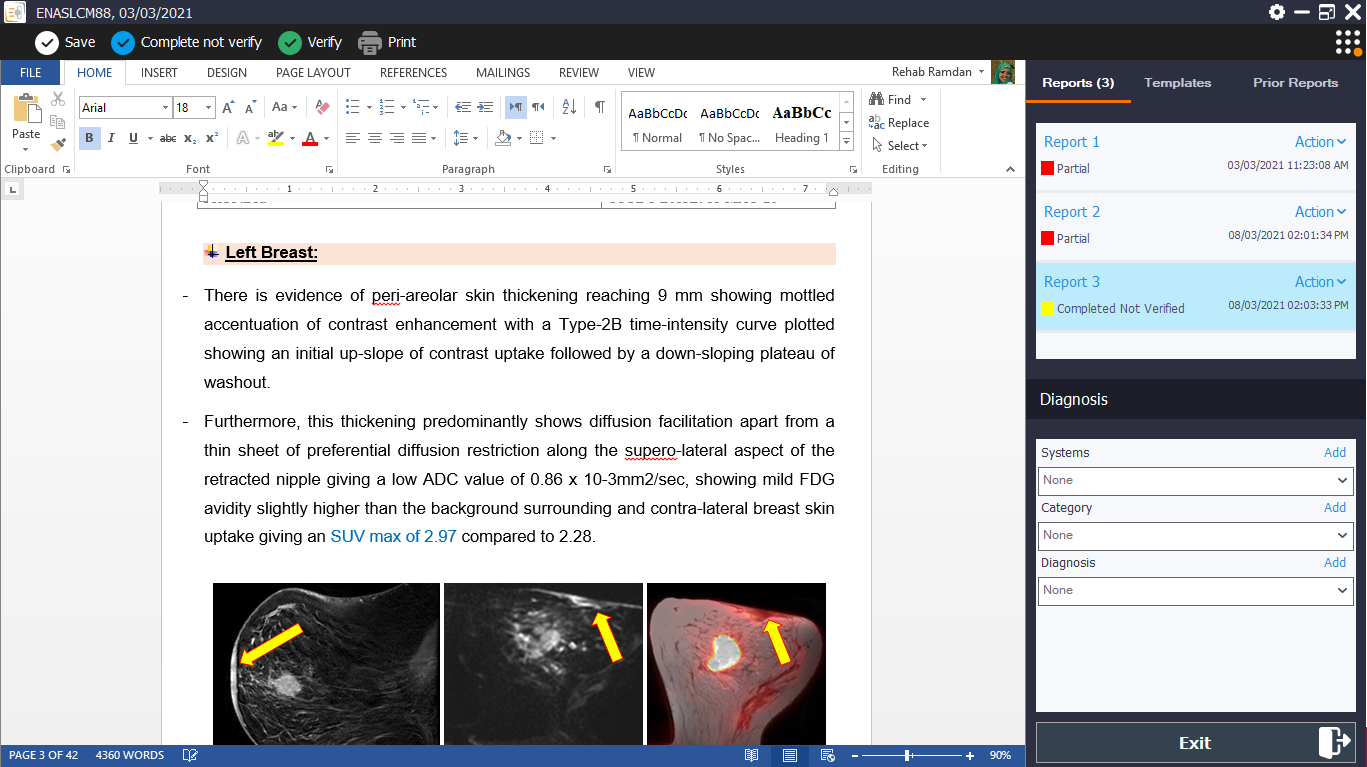The height and width of the screenshot is (767, 1367).
Task: Expand Action menu for Report 1
Action: coord(1320,142)
